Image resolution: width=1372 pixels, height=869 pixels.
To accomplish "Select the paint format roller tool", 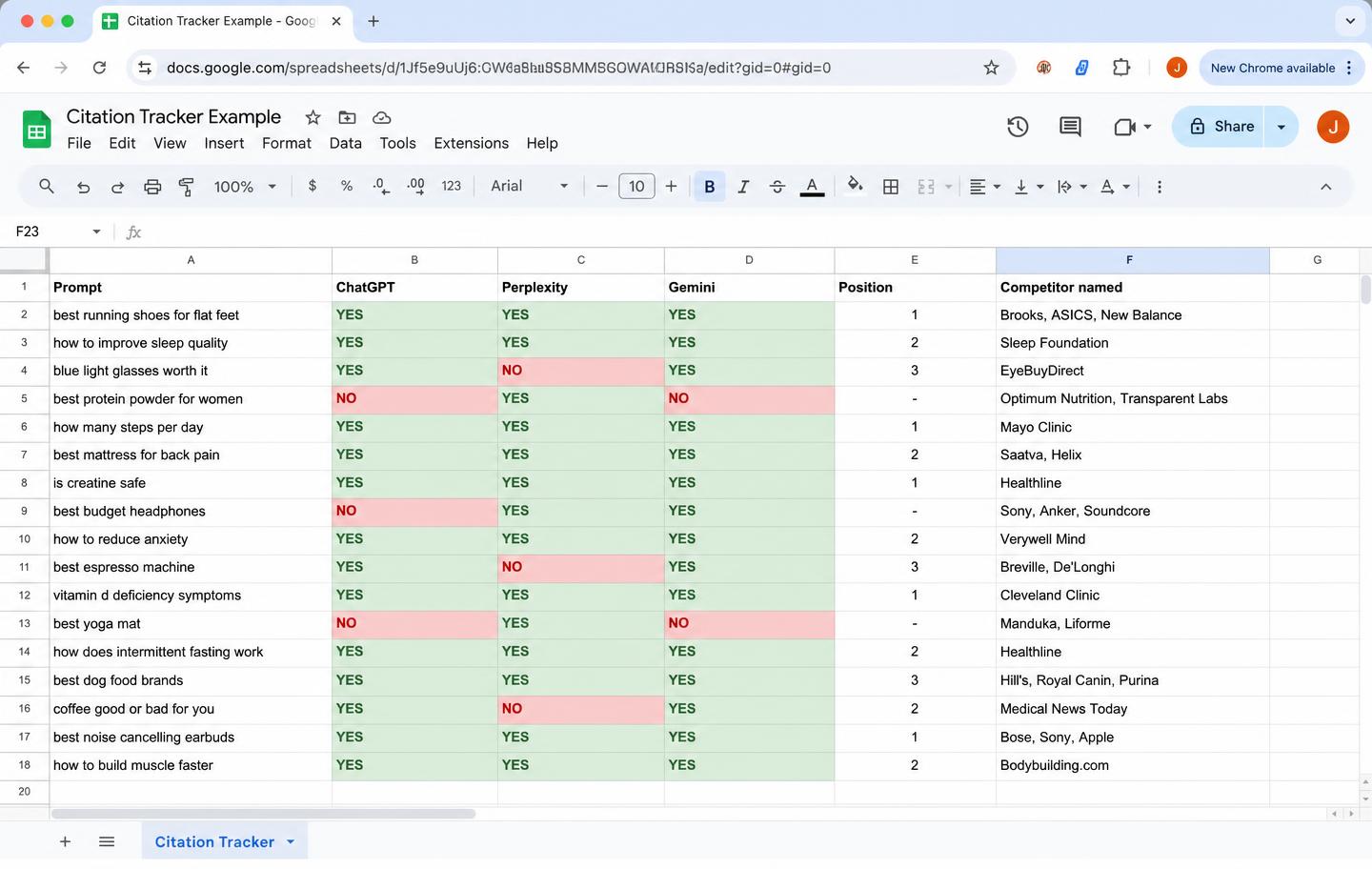I will [x=187, y=187].
